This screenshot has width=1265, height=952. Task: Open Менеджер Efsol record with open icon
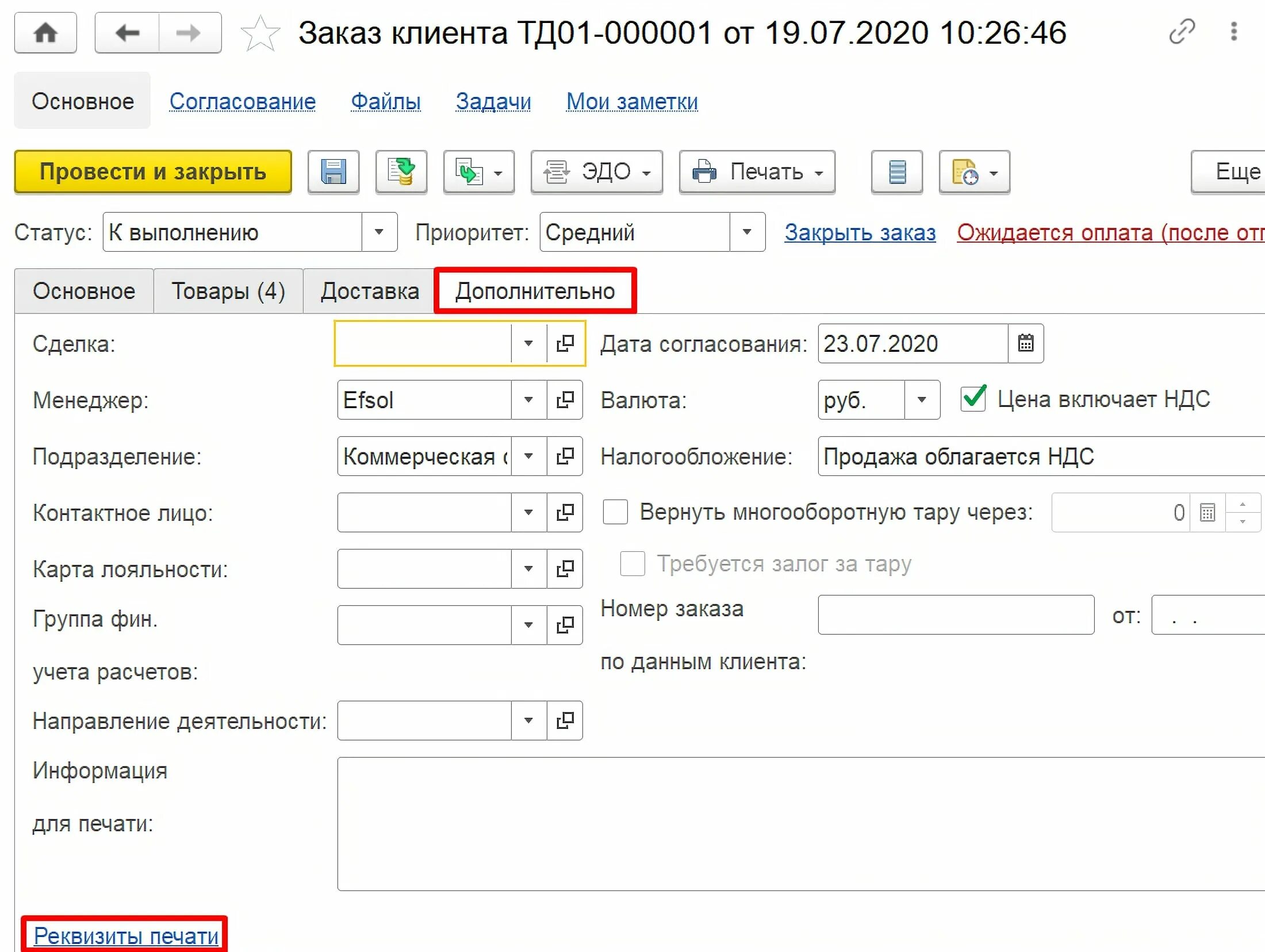tap(565, 400)
